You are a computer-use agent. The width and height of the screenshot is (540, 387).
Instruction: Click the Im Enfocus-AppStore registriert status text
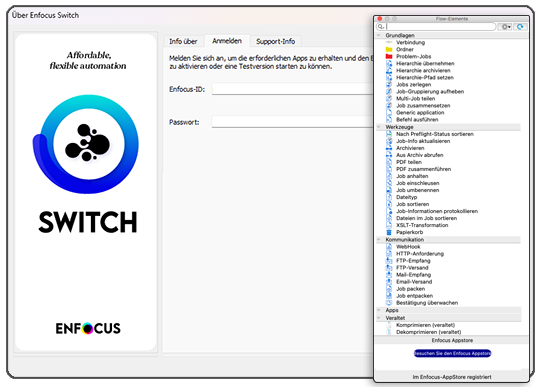coord(452,377)
